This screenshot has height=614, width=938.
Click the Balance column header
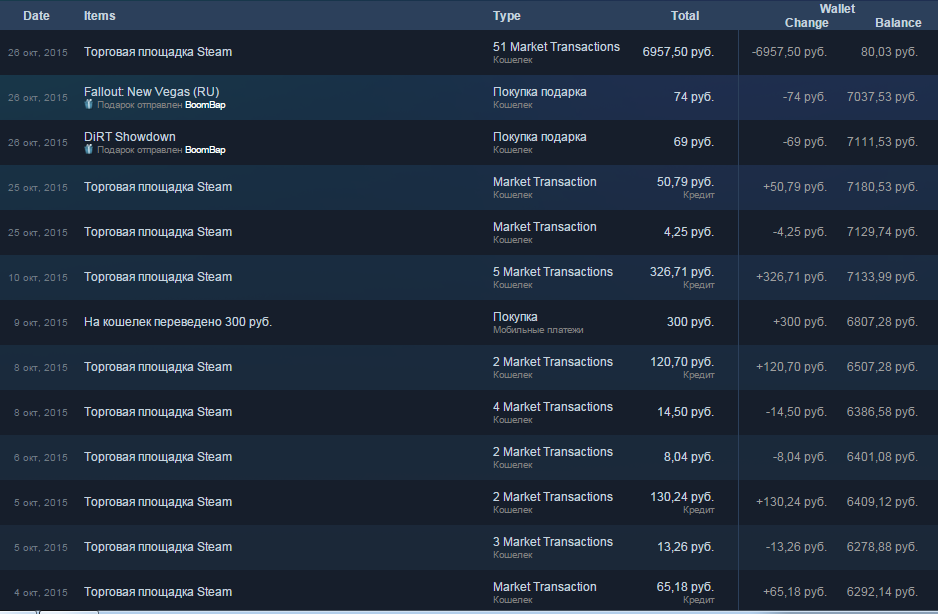pyautogui.click(x=898, y=23)
